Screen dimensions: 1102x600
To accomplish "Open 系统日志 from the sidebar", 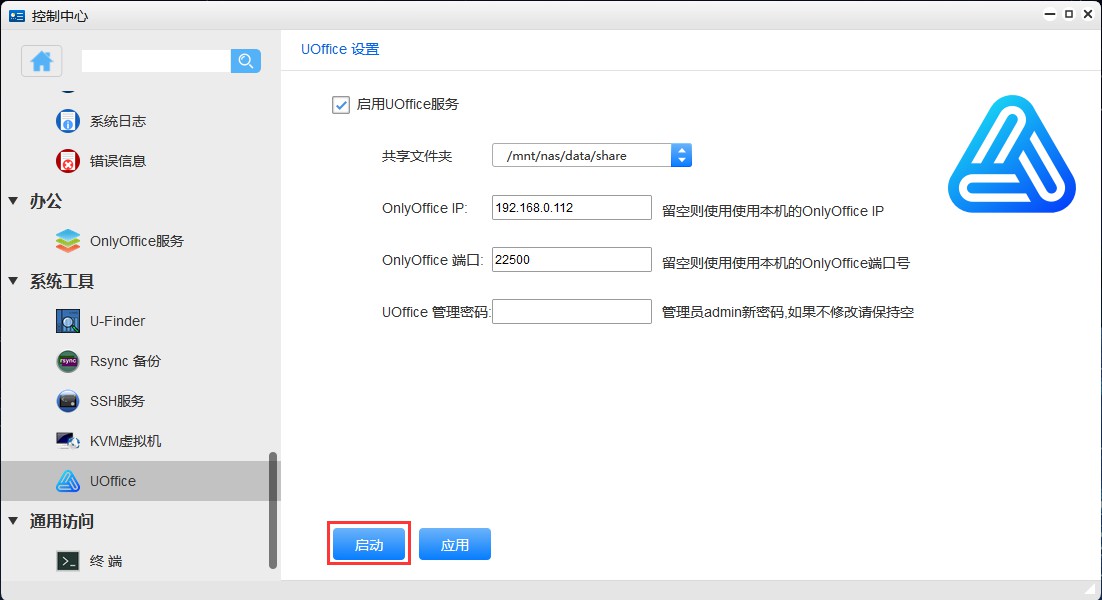I will 118,120.
